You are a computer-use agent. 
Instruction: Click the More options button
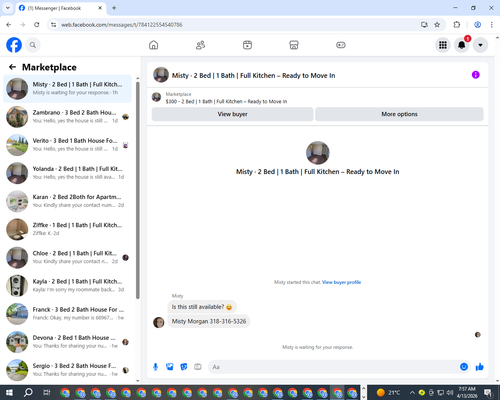coord(399,114)
